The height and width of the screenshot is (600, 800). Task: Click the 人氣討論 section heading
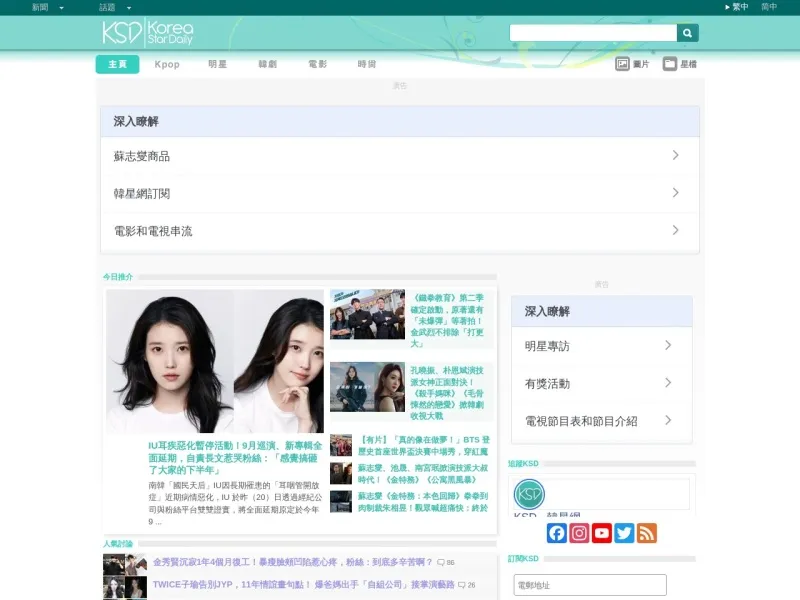click(118, 544)
